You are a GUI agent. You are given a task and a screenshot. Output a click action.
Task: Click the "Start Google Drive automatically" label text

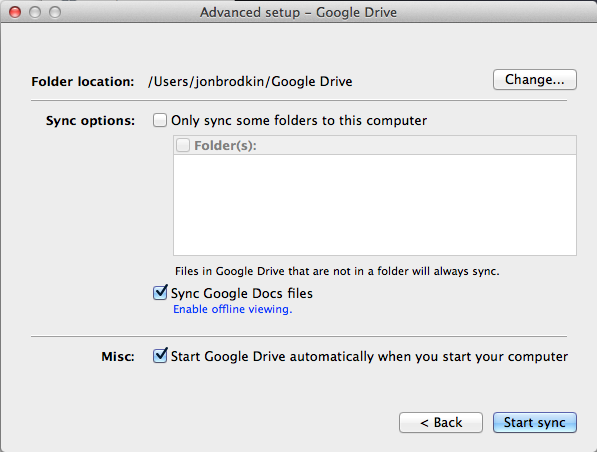pos(369,357)
